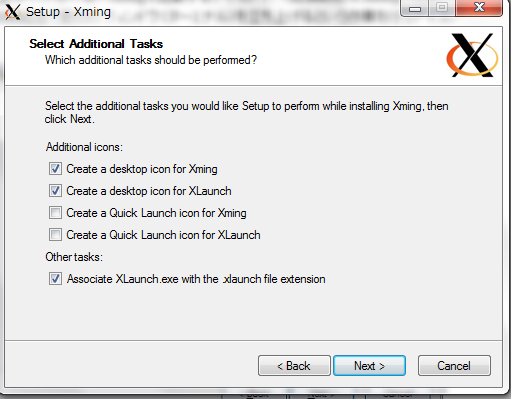Minimize the Setup - Xming window
The image size is (511, 399).
click(415, 8)
